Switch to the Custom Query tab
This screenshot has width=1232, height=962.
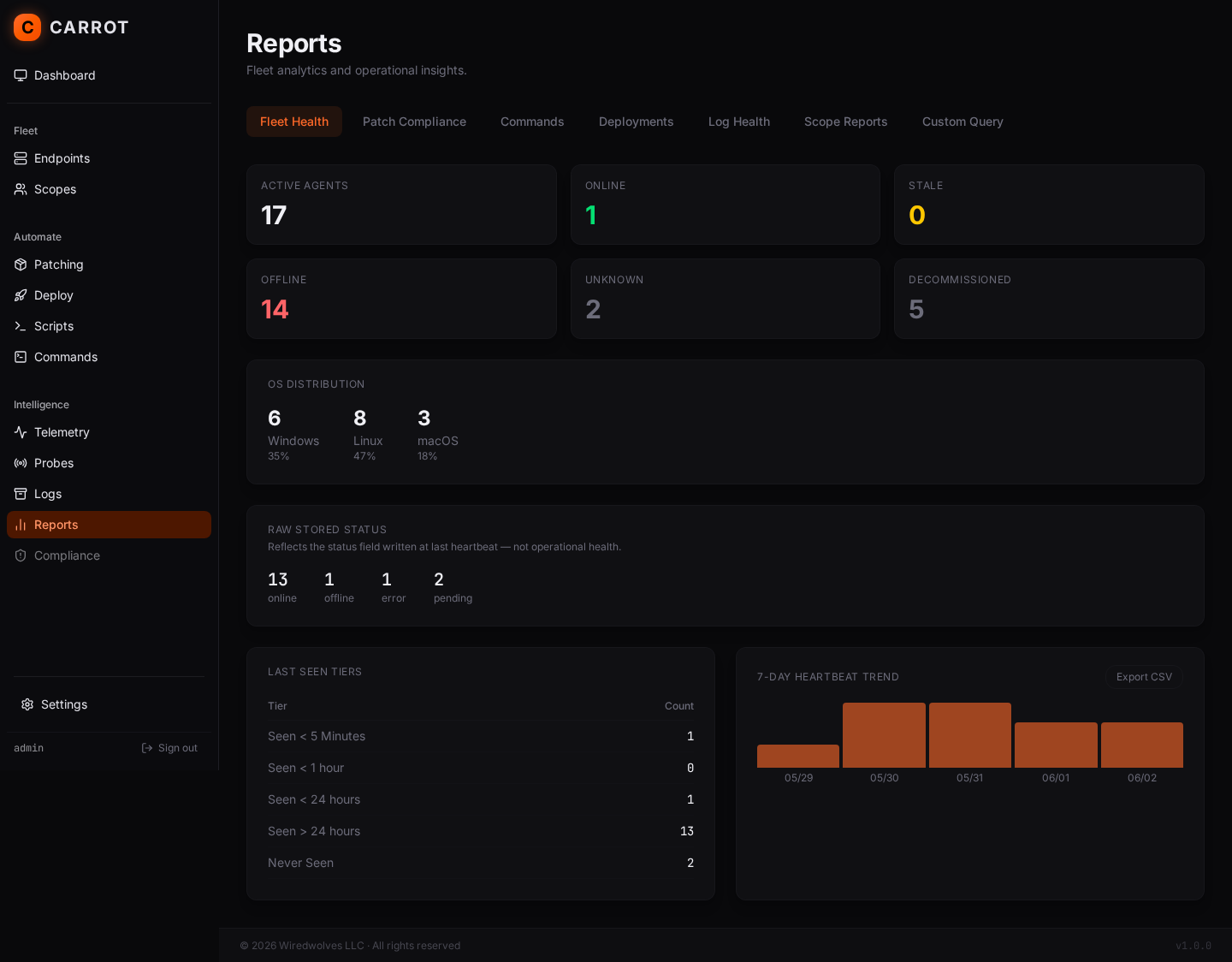pos(962,122)
